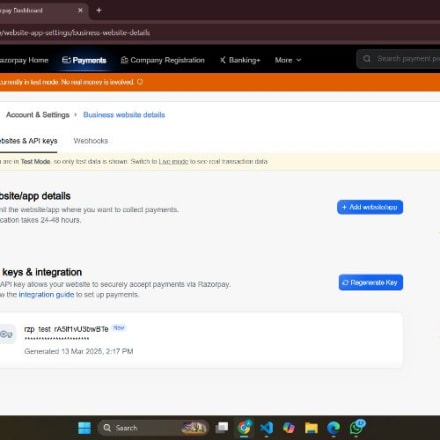Open WhatsApp from the taskbar
This screenshot has height=440, width=440.
click(x=357, y=427)
